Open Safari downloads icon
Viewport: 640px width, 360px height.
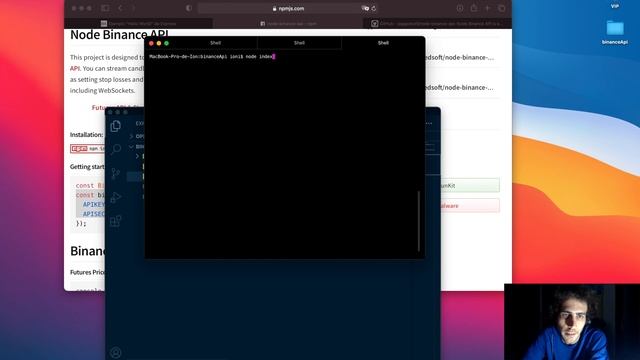point(460,8)
